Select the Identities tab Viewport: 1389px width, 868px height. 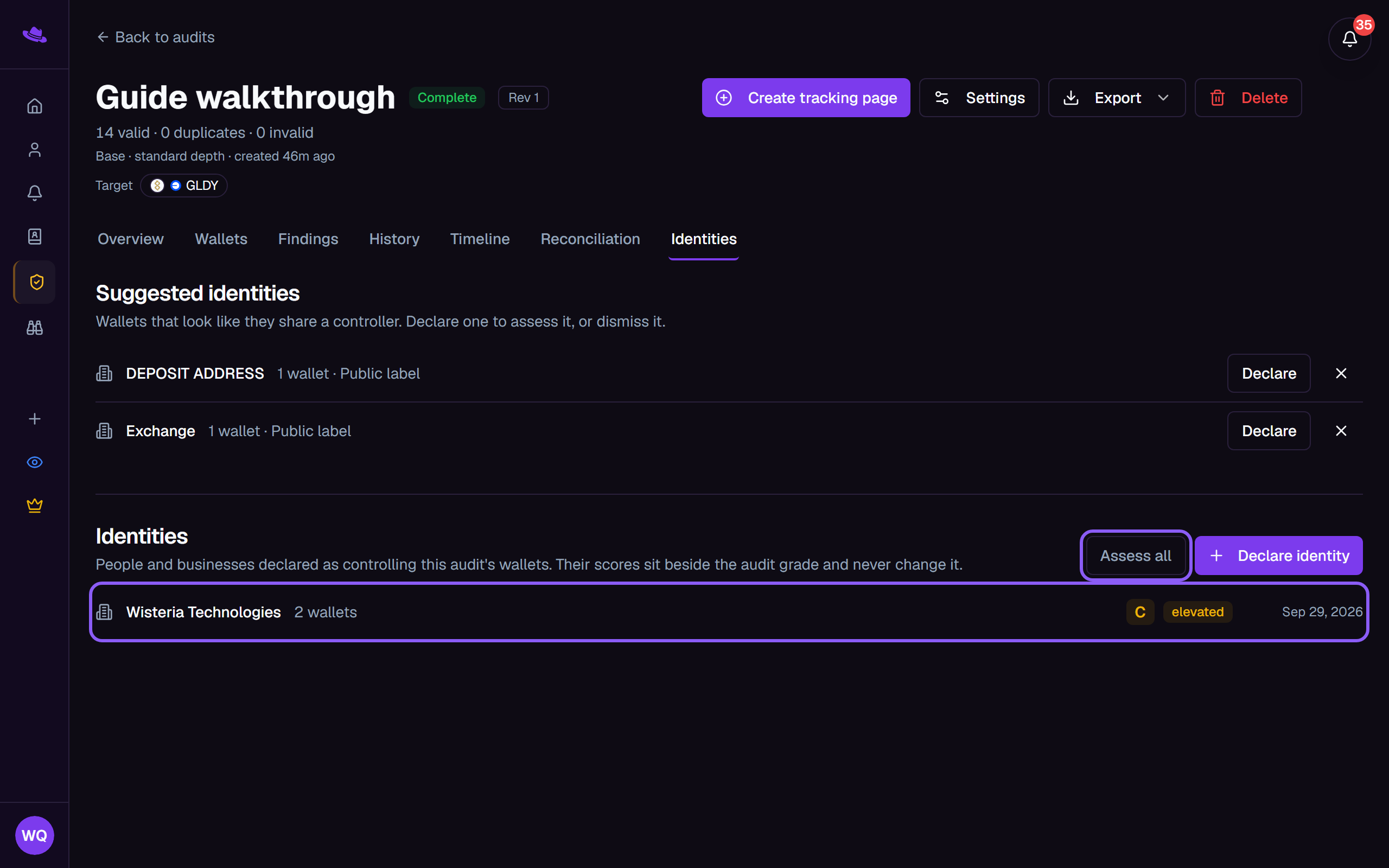point(704,239)
